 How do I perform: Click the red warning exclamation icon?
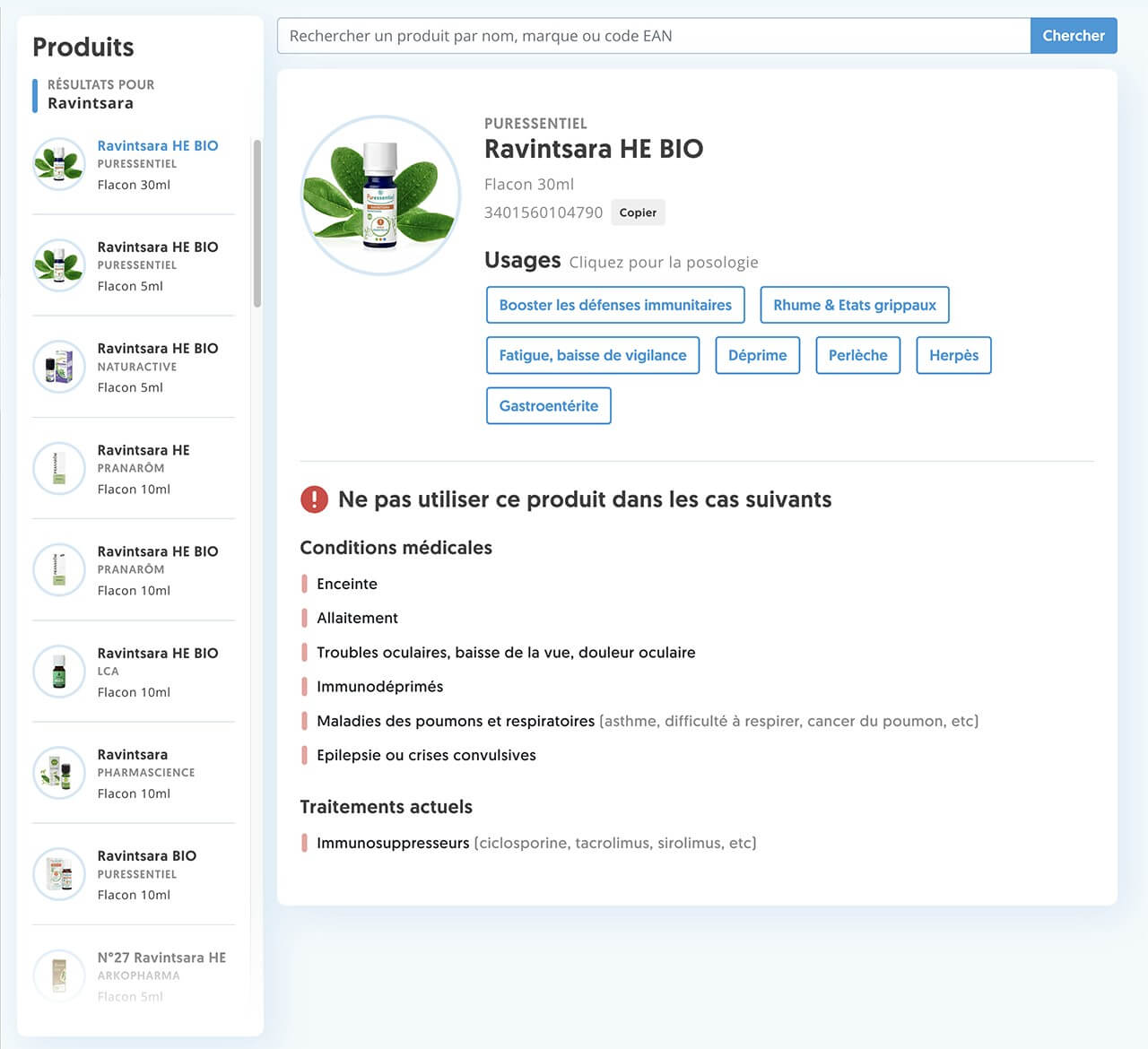(314, 499)
